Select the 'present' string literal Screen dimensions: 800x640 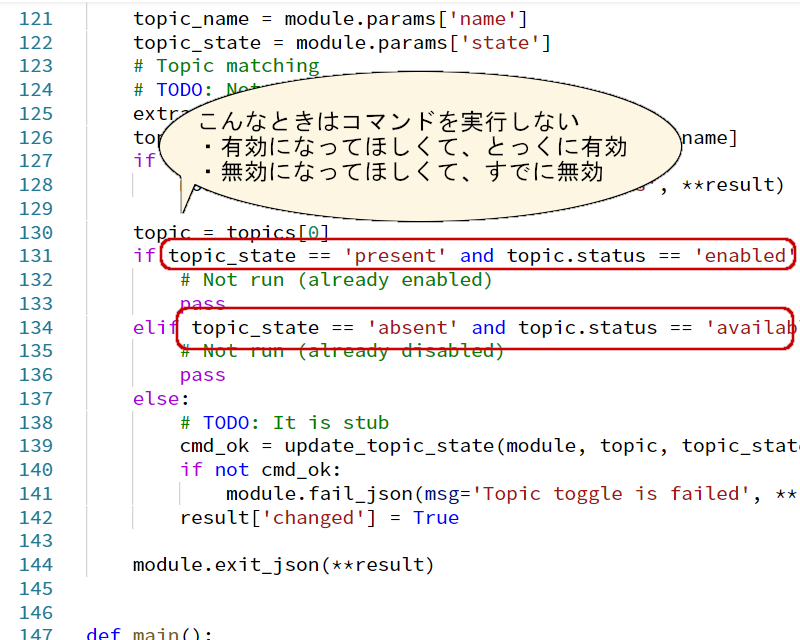(395, 255)
